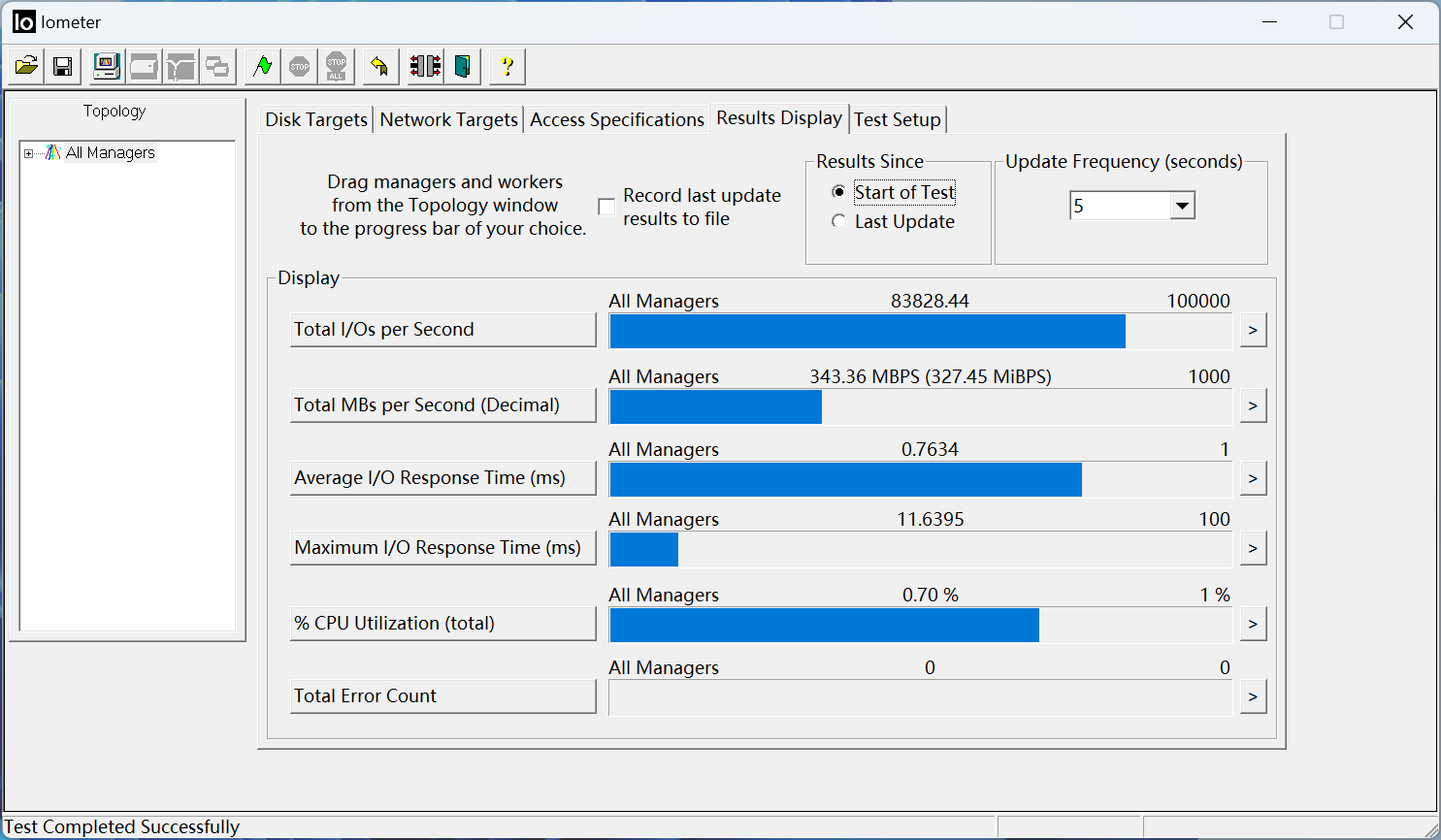Click the disconnect managers icon
The height and width of the screenshot is (840, 1441).
coord(425,67)
